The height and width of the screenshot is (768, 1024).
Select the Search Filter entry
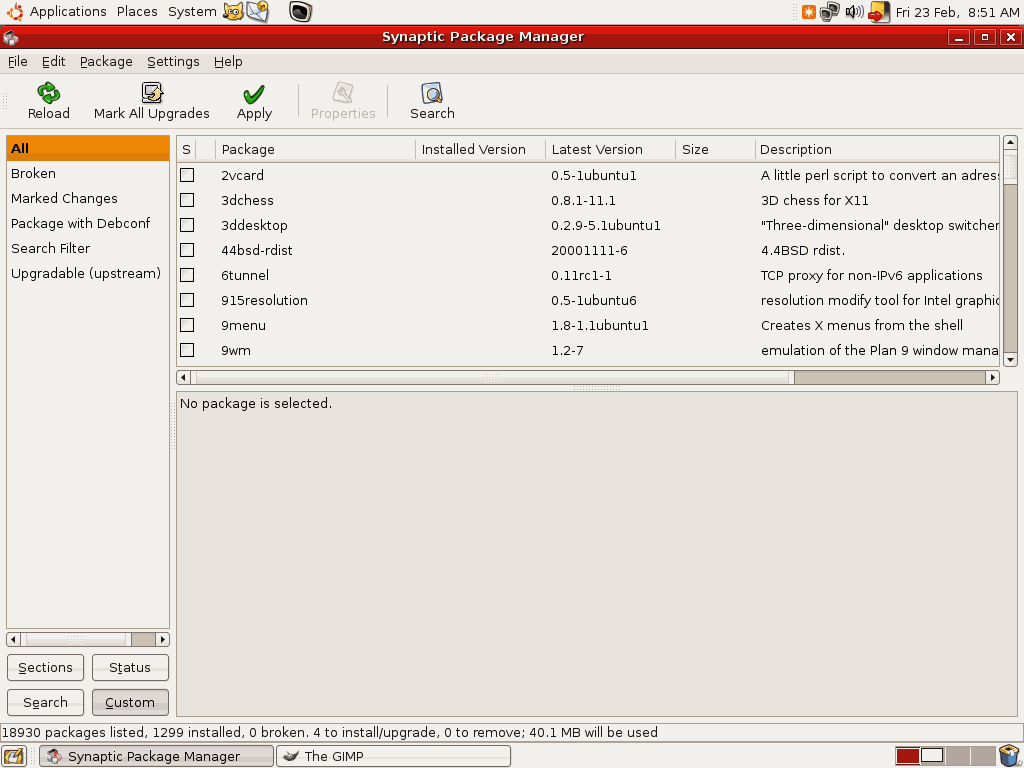coord(88,248)
